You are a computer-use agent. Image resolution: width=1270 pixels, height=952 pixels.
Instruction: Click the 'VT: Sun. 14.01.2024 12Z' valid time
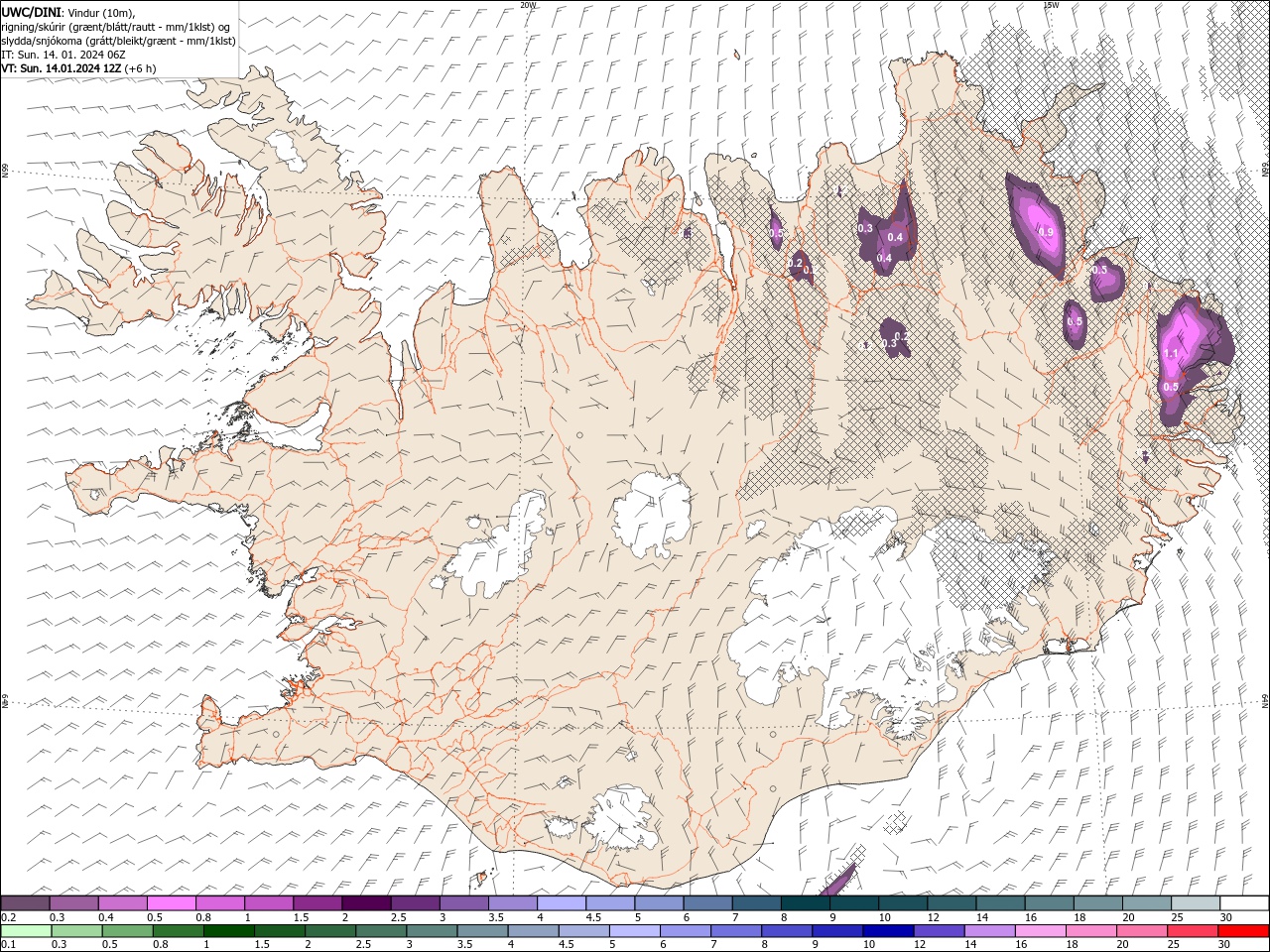click(x=62, y=68)
